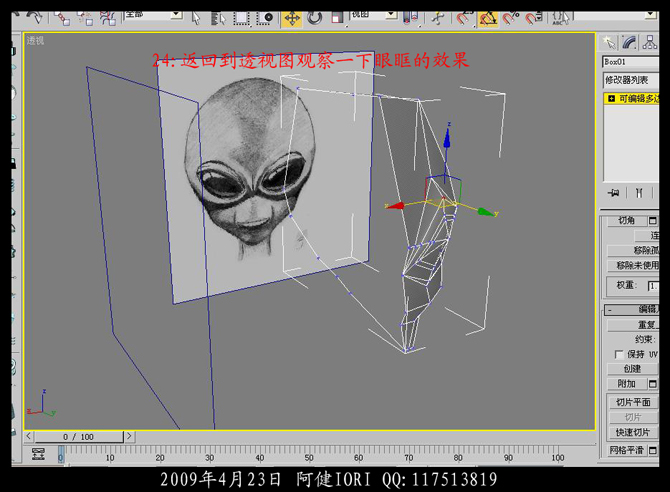Screen dimensions: 670x492
Task: Toggle the Show End Result icon
Action: (639, 193)
